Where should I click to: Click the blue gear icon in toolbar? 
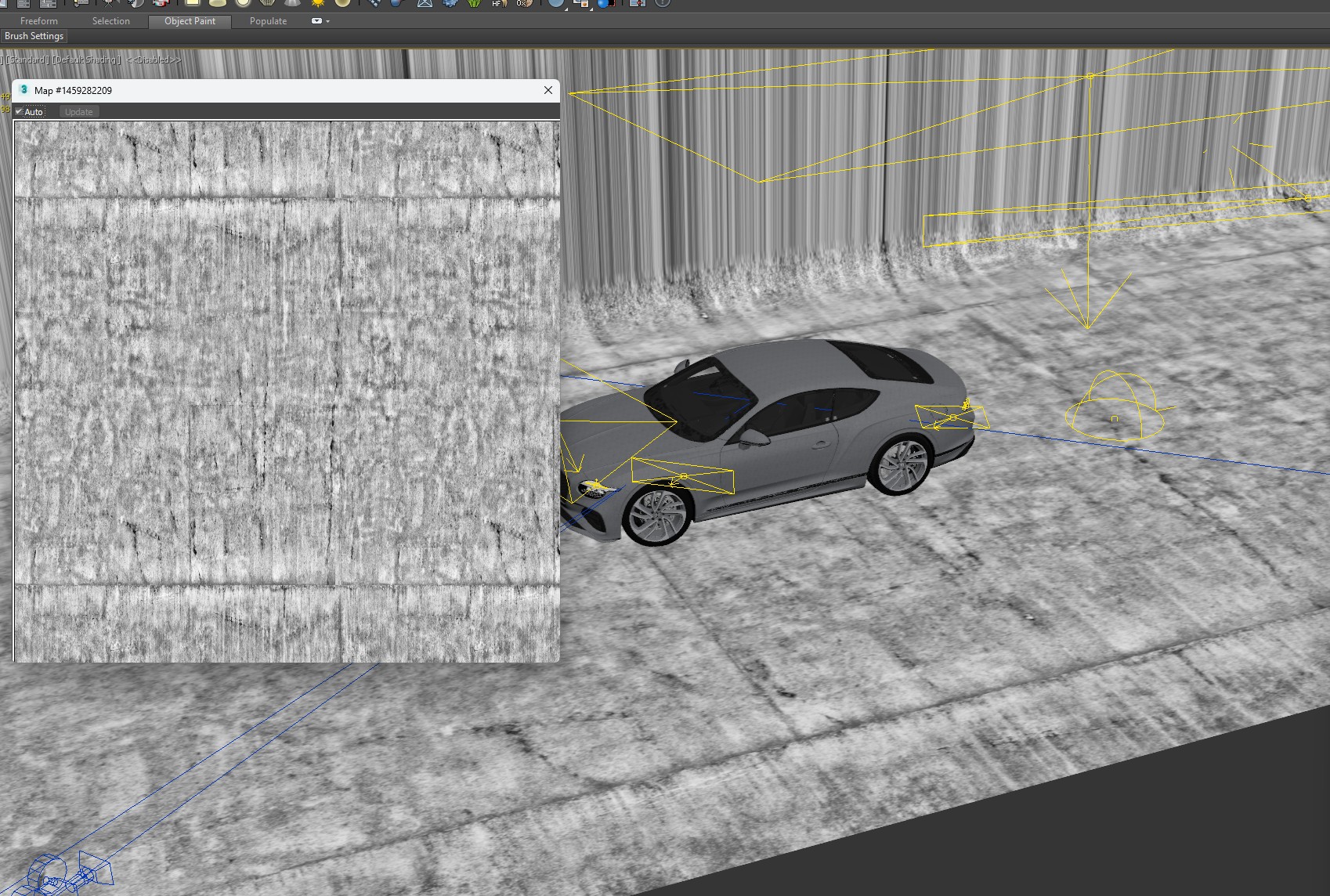(450, 3)
